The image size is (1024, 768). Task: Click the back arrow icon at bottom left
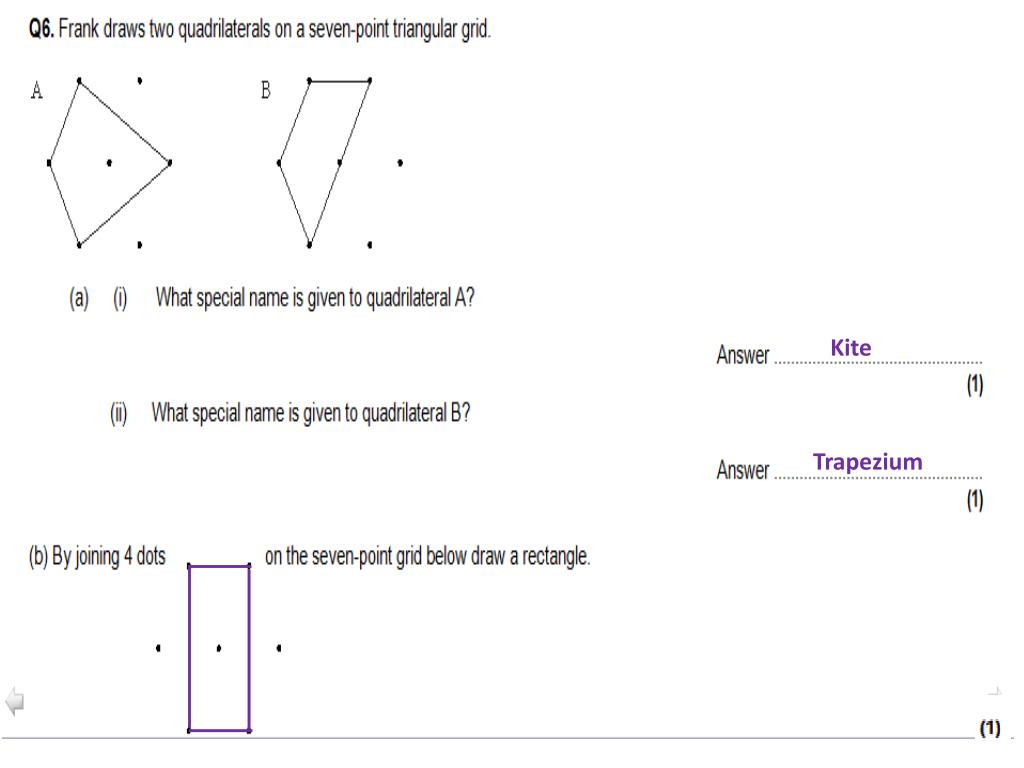click(14, 701)
